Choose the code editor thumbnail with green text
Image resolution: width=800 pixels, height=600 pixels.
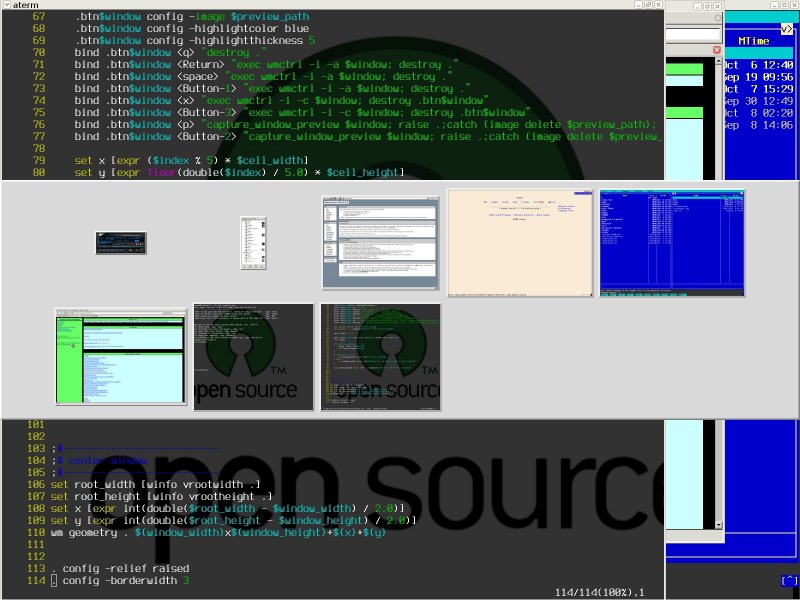(x=381, y=356)
